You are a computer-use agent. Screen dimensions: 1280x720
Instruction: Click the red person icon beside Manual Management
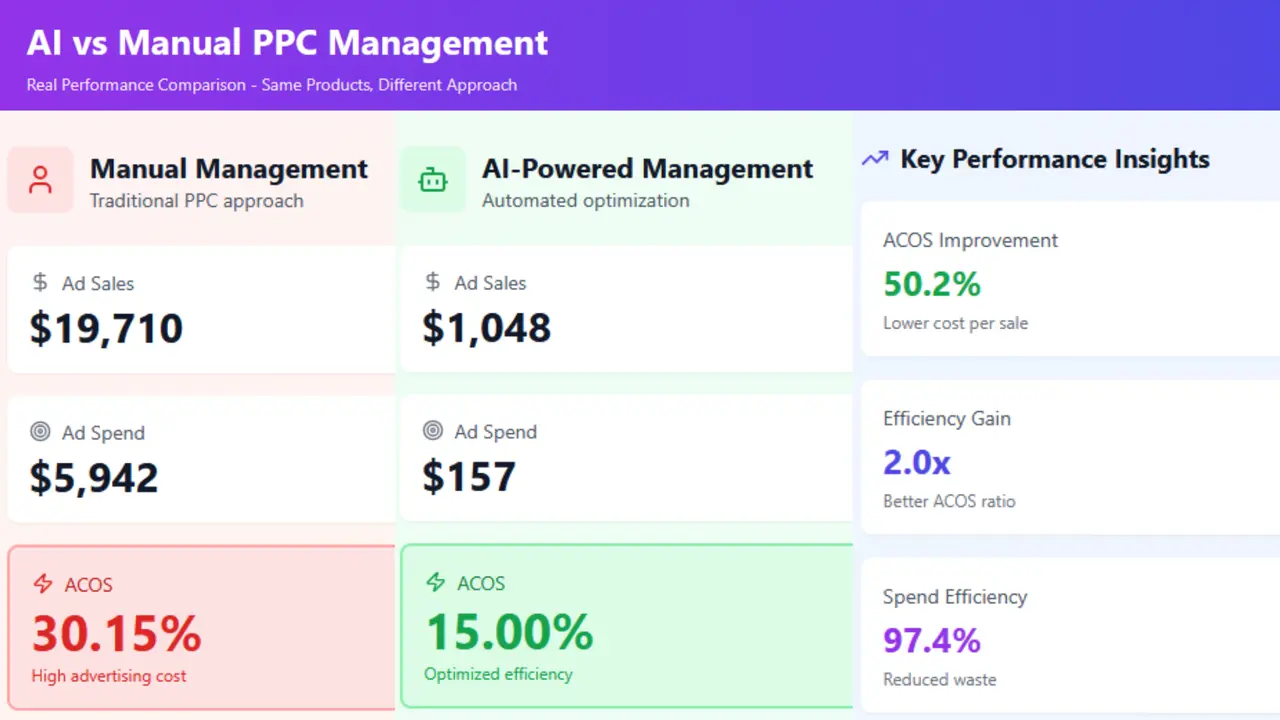coord(40,180)
